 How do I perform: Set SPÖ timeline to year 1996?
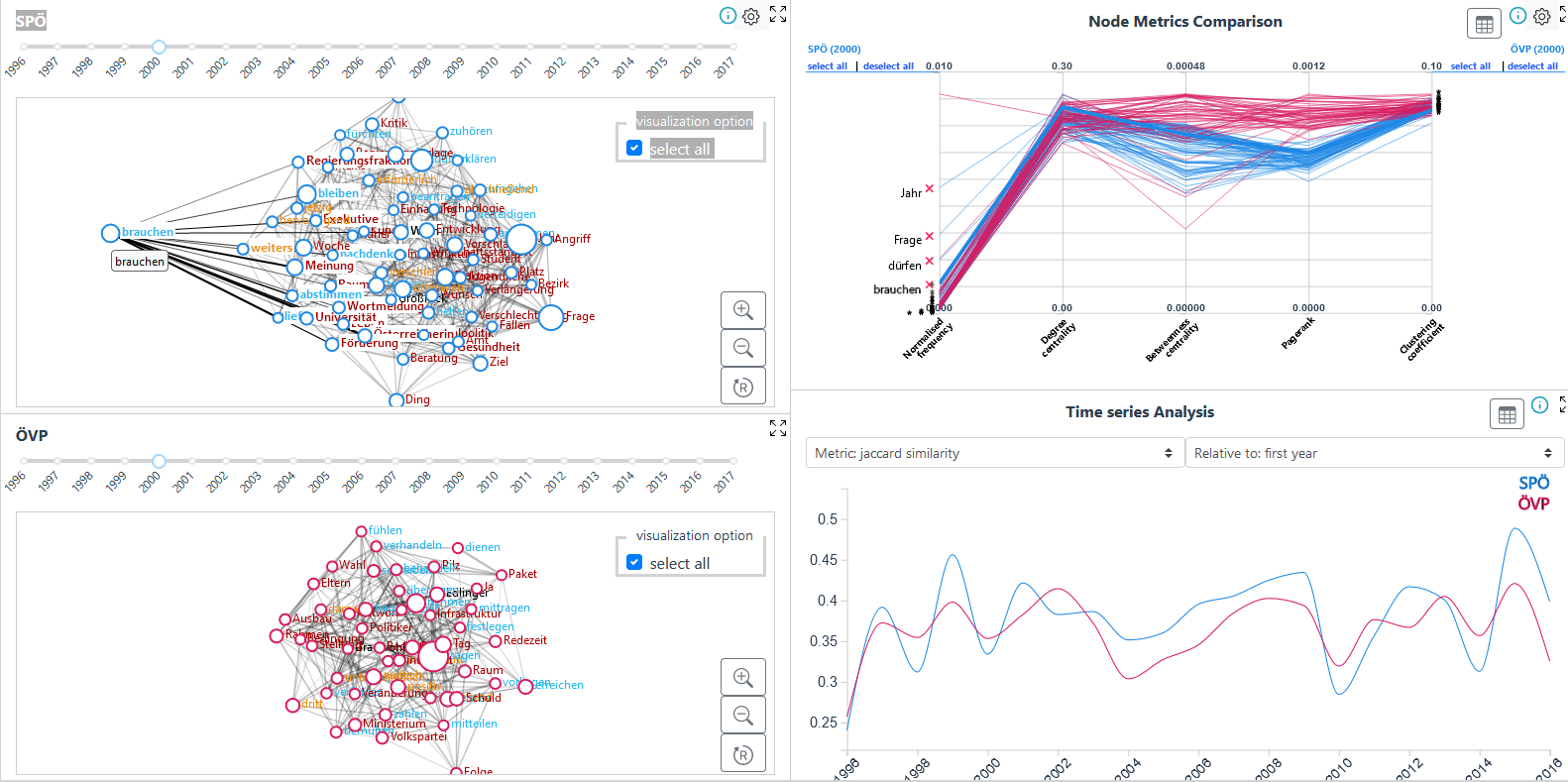point(24,47)
